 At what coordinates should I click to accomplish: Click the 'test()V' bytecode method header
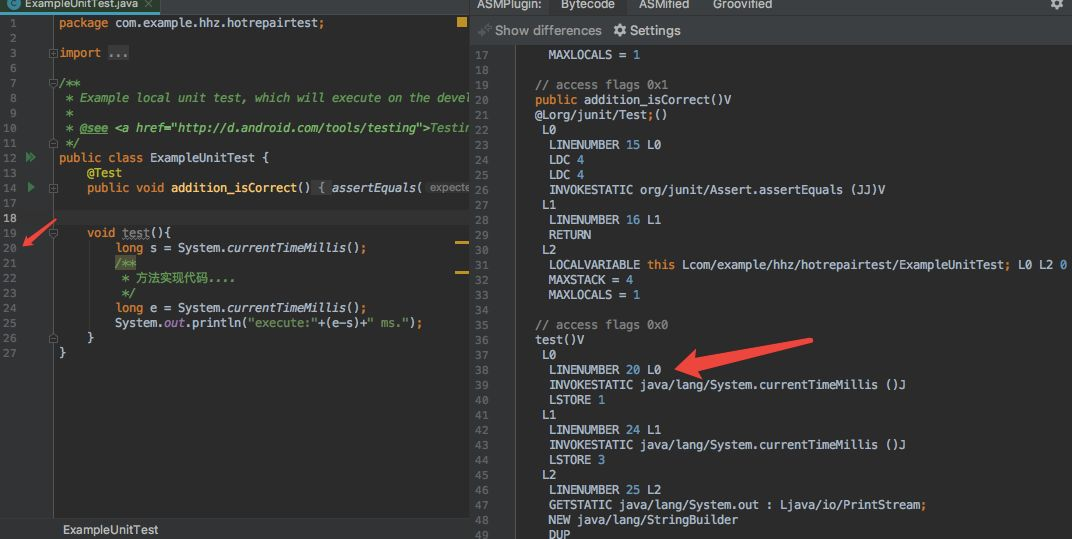559,340
